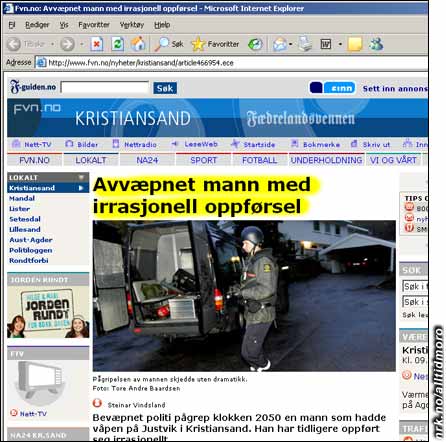
Task: Open the Lister sidebar link
Action: click(20, 209)
